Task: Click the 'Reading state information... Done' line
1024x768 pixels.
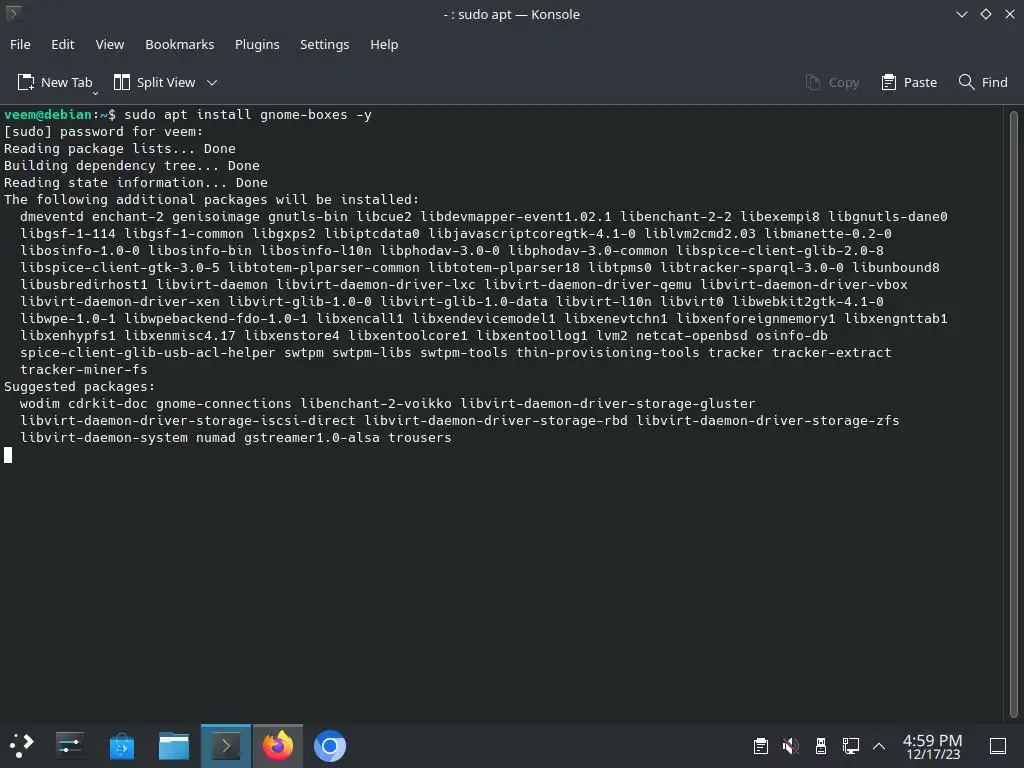Action: pos(136,183)
